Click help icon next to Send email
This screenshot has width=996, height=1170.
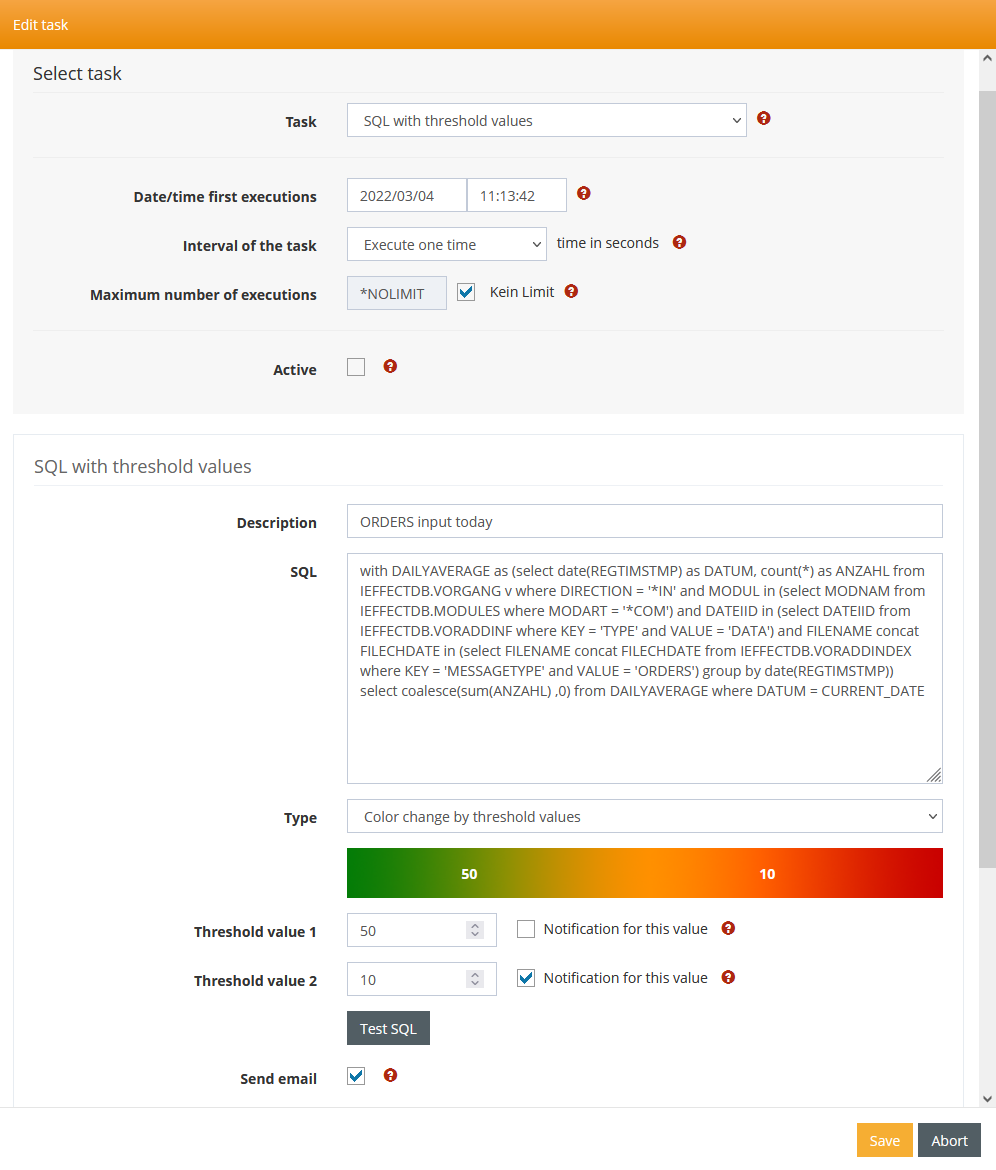(390, 1076)
